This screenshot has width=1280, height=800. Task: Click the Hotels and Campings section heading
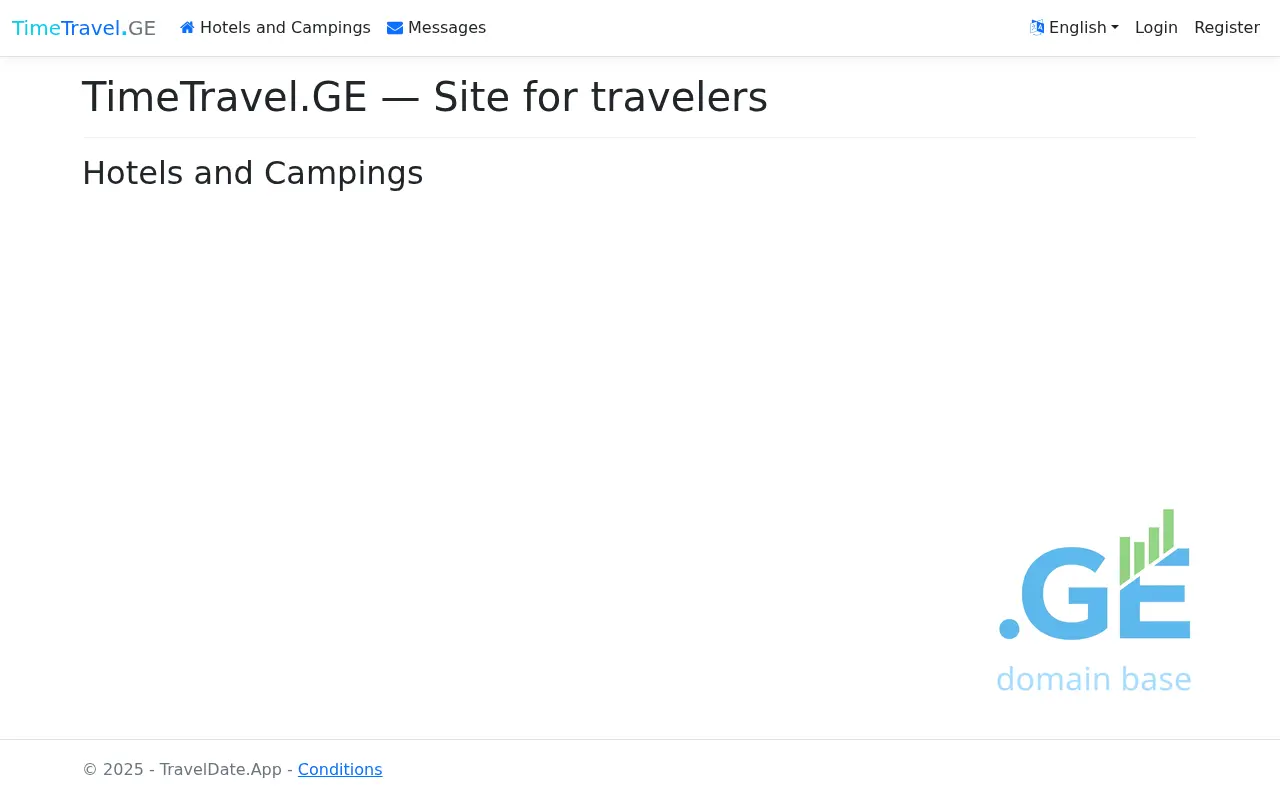pos(252,173)
